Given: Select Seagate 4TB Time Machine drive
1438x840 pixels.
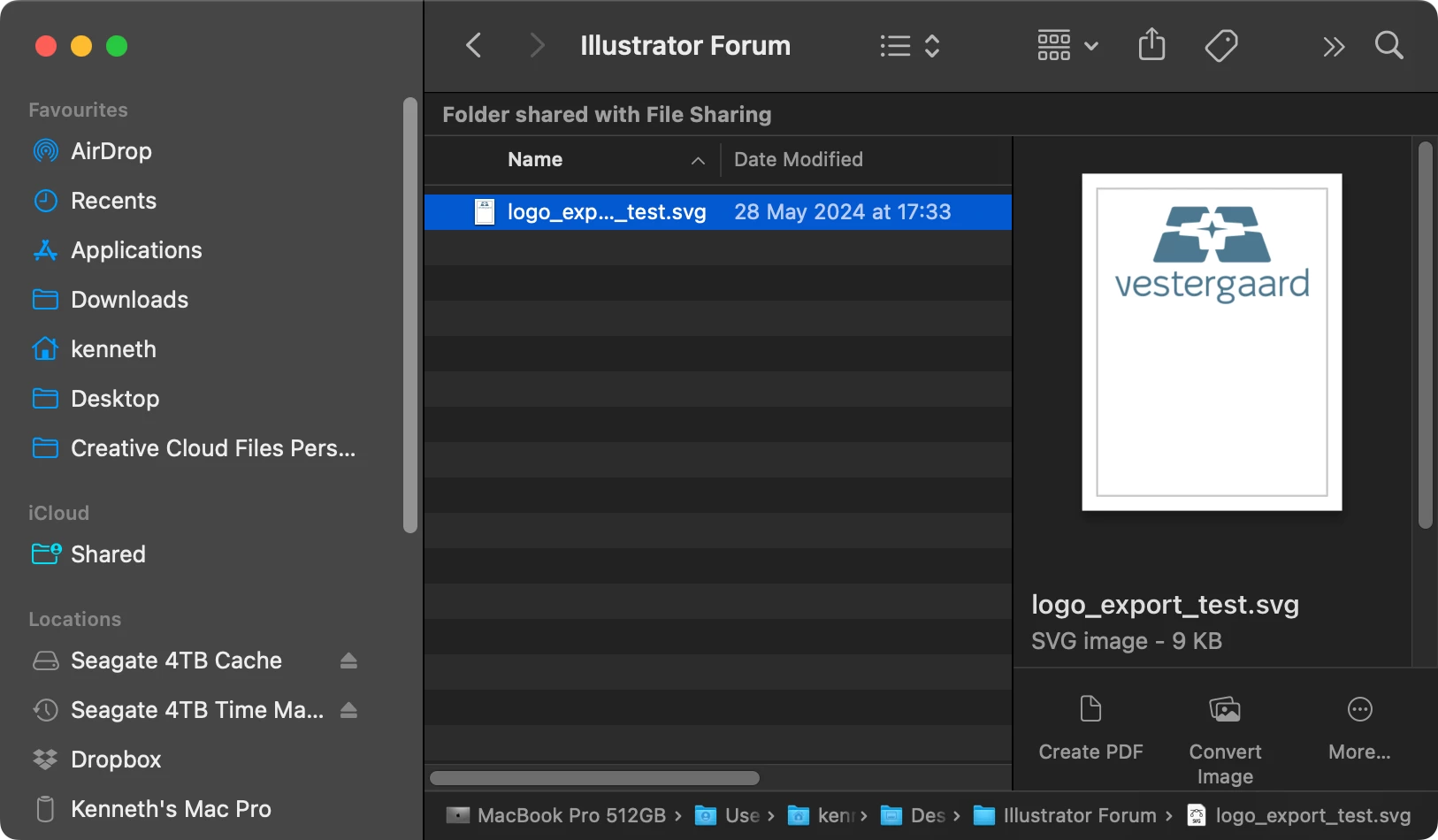Looking at the screenshot, I should [x=179, y=710].
